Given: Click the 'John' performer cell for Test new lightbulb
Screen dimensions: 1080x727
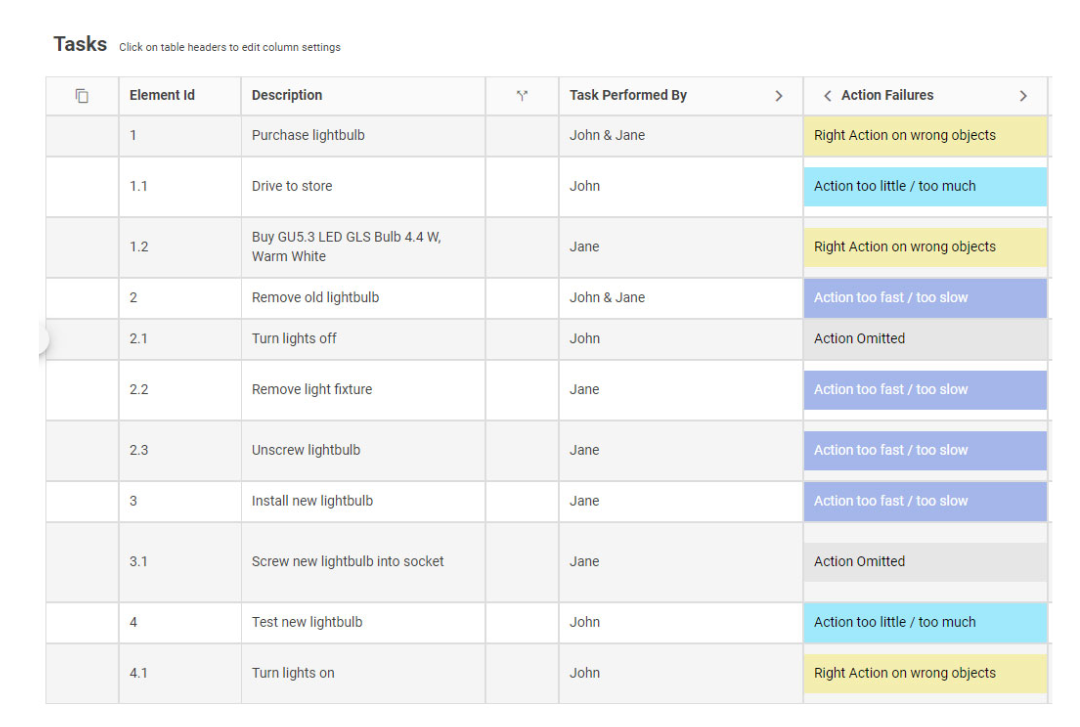Looking at the screenshot, I should coord(585,622).
